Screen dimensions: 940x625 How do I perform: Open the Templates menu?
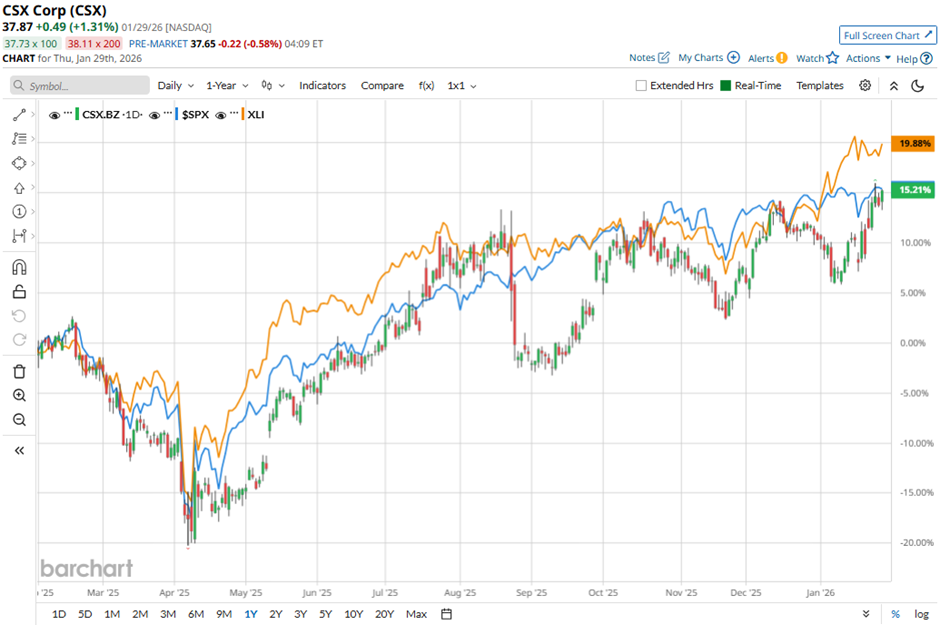[820, 86]
